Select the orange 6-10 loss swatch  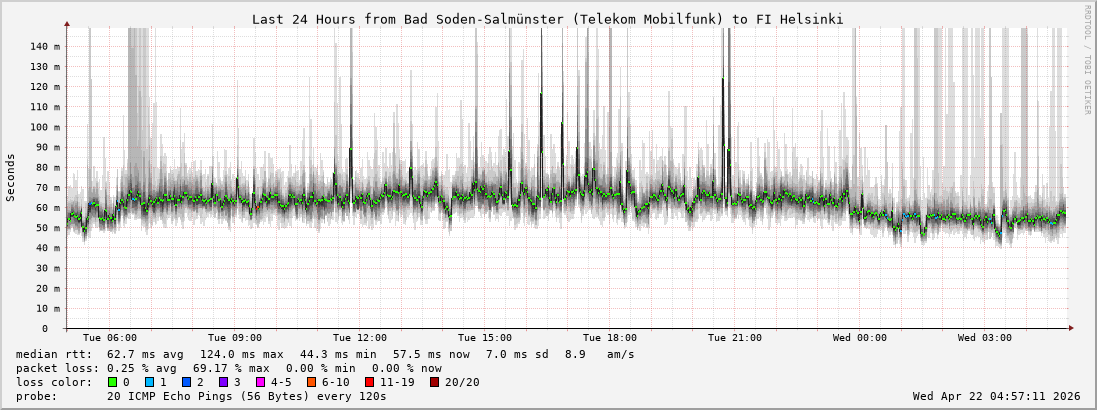pyautogui.click(x=311, y=382)
